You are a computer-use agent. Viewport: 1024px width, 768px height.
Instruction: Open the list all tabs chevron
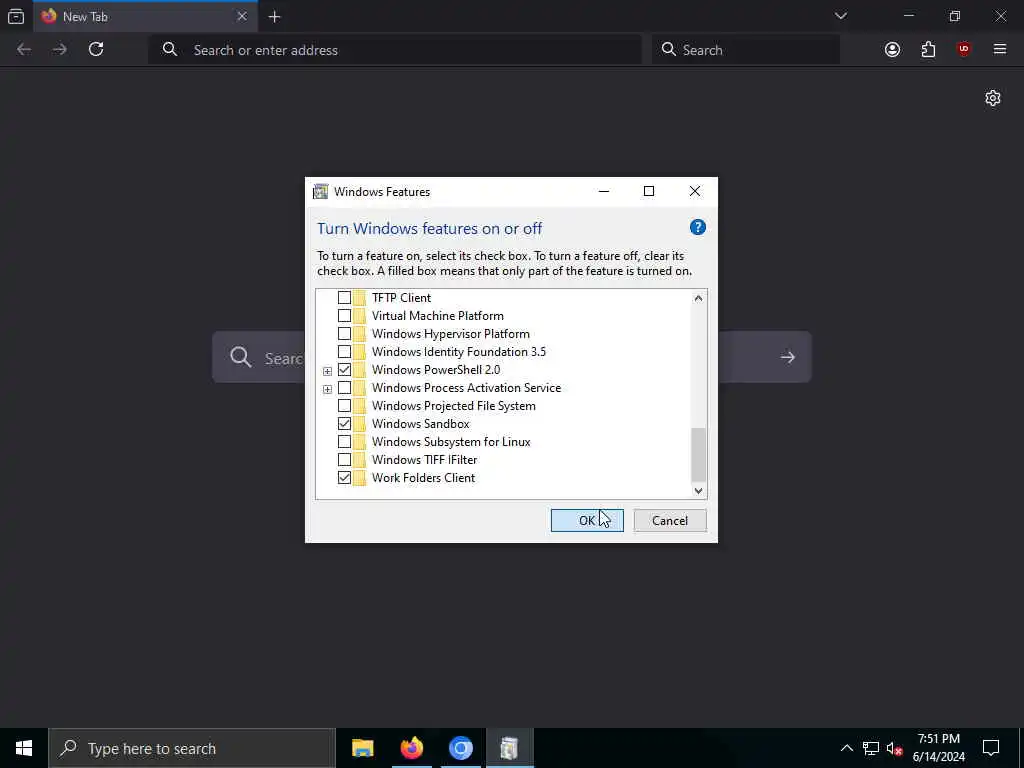(840, 16)
